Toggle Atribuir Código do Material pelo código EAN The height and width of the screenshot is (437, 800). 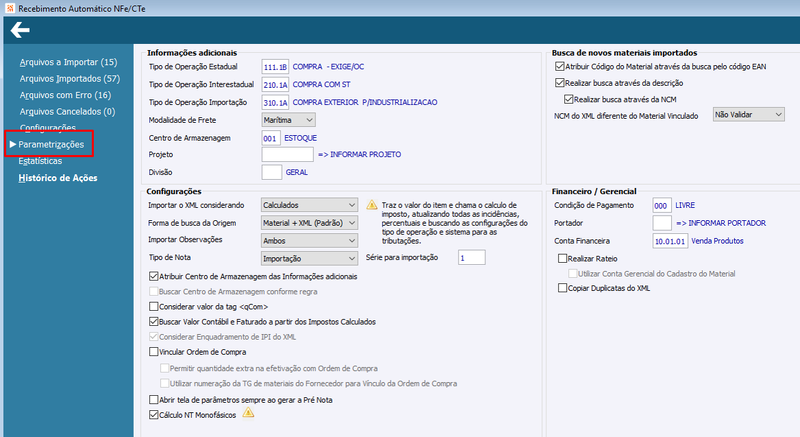click(x=560, y=66)
